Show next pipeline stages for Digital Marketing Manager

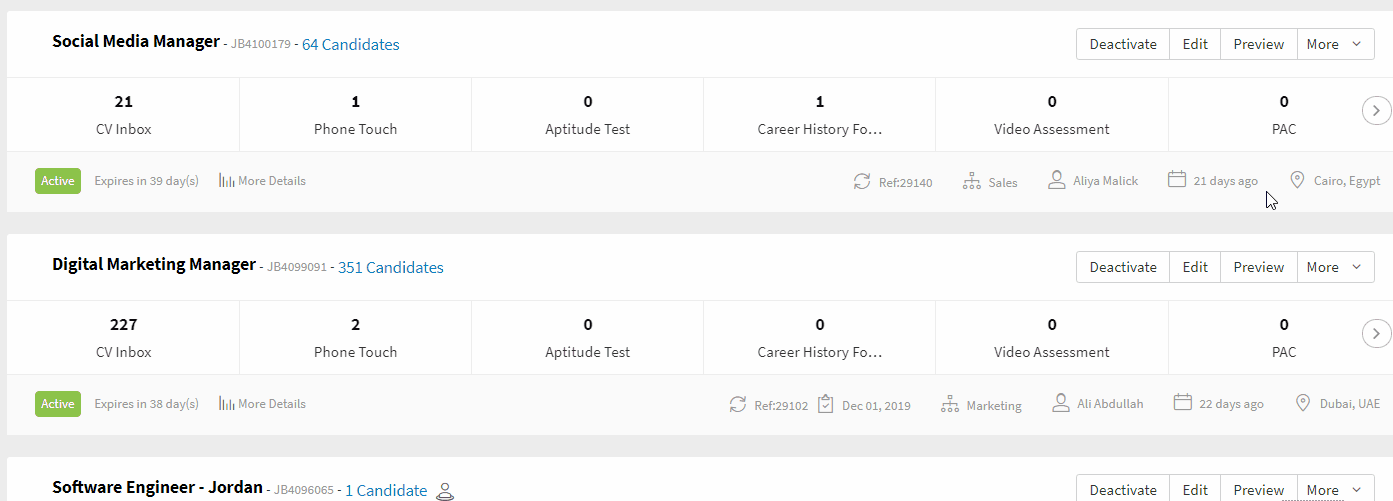tap(1376, 333)
